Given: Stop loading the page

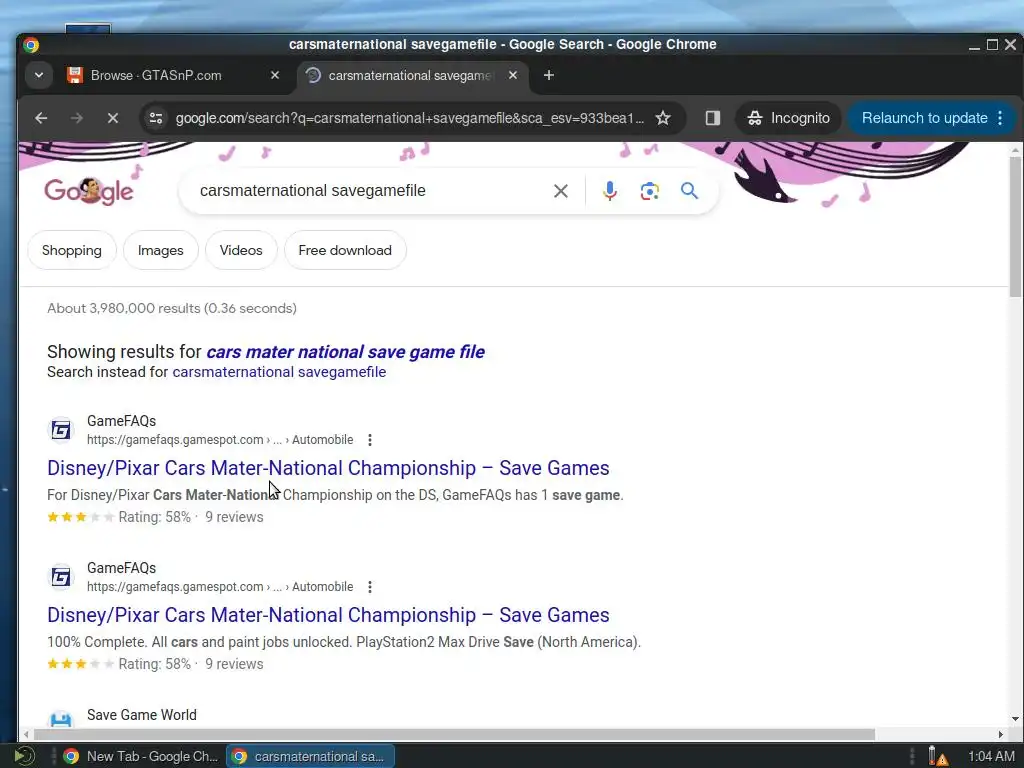Looking at the screenshot, I should [x=112, y=118].
